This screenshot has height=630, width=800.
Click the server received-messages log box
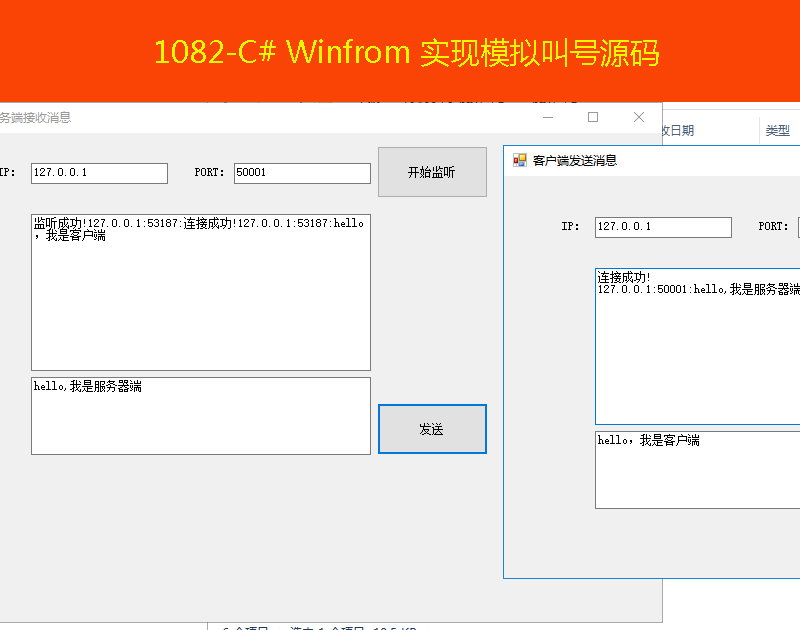(x=201, y=292)
